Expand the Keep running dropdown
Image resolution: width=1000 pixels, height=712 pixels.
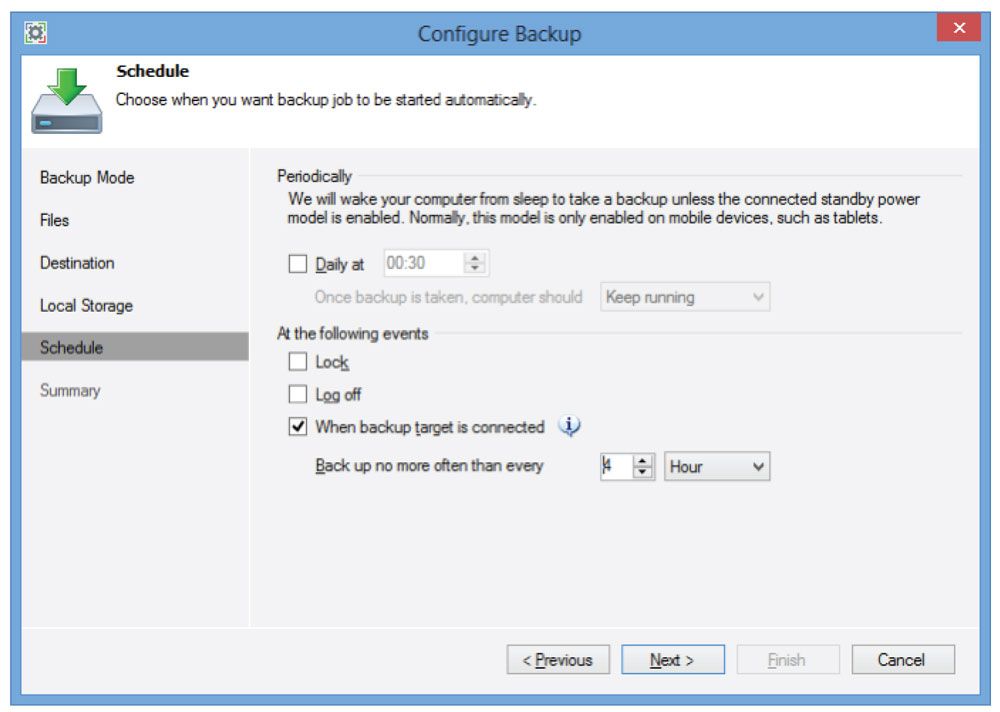click(x=685, y=297)
